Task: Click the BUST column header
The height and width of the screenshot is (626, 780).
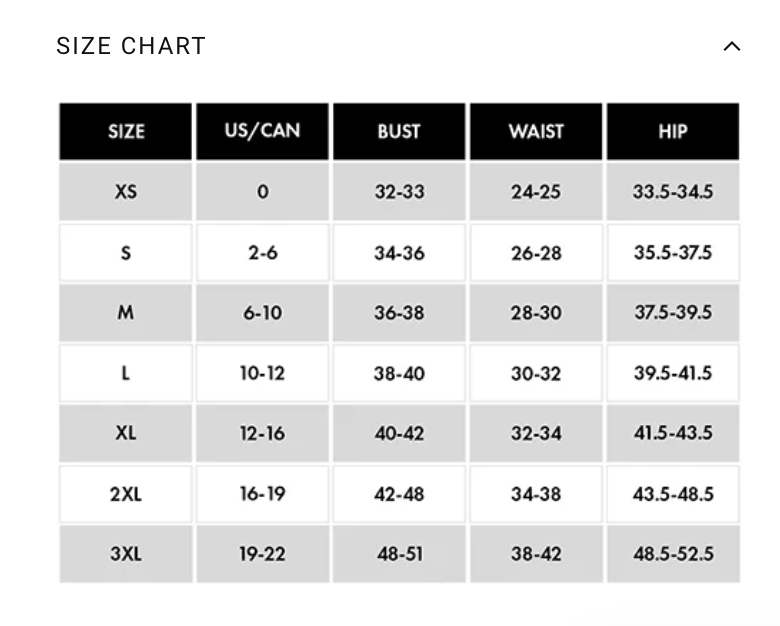Action: [399, 131]
